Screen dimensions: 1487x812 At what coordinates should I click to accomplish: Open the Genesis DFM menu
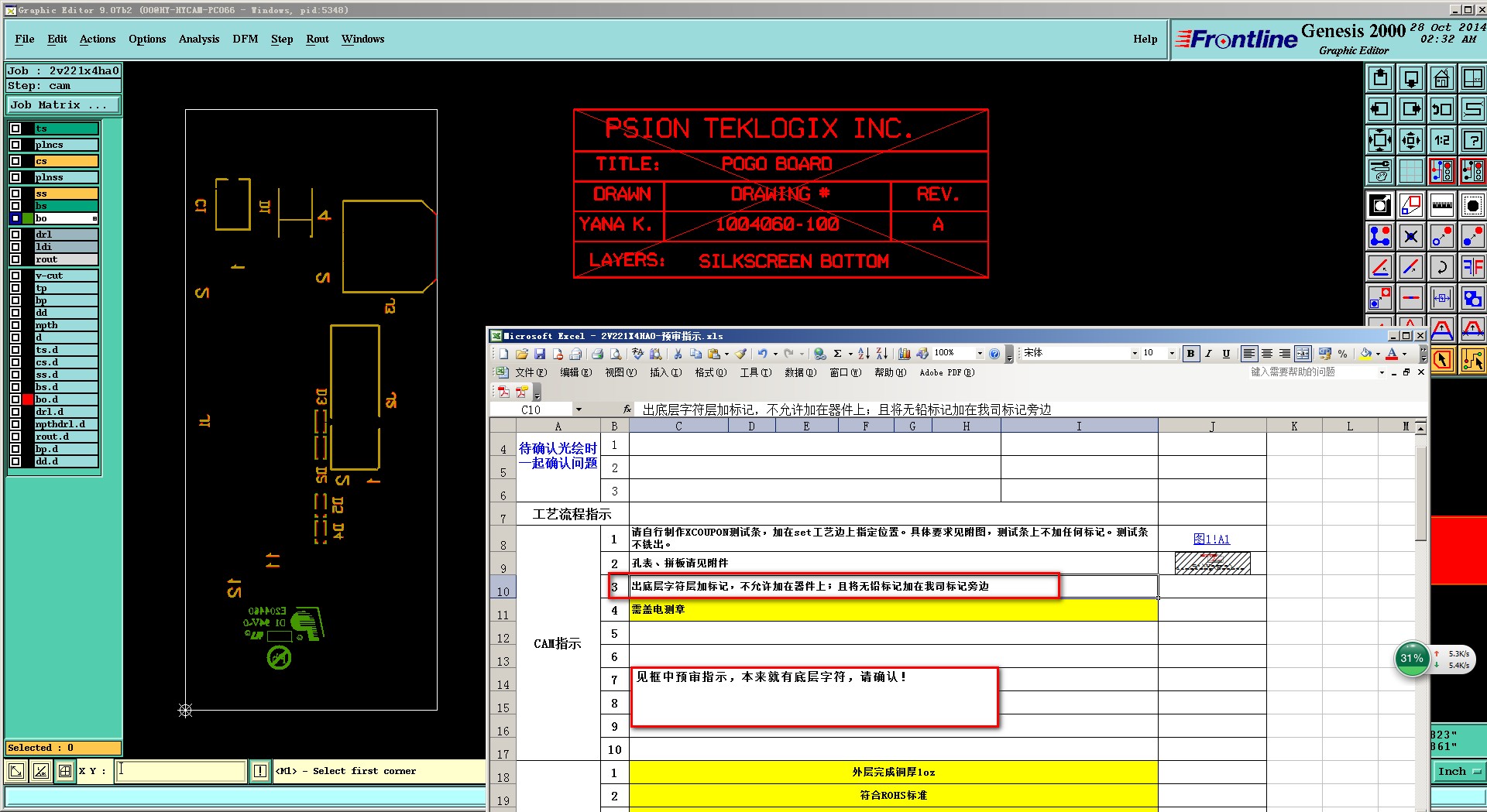246,39
